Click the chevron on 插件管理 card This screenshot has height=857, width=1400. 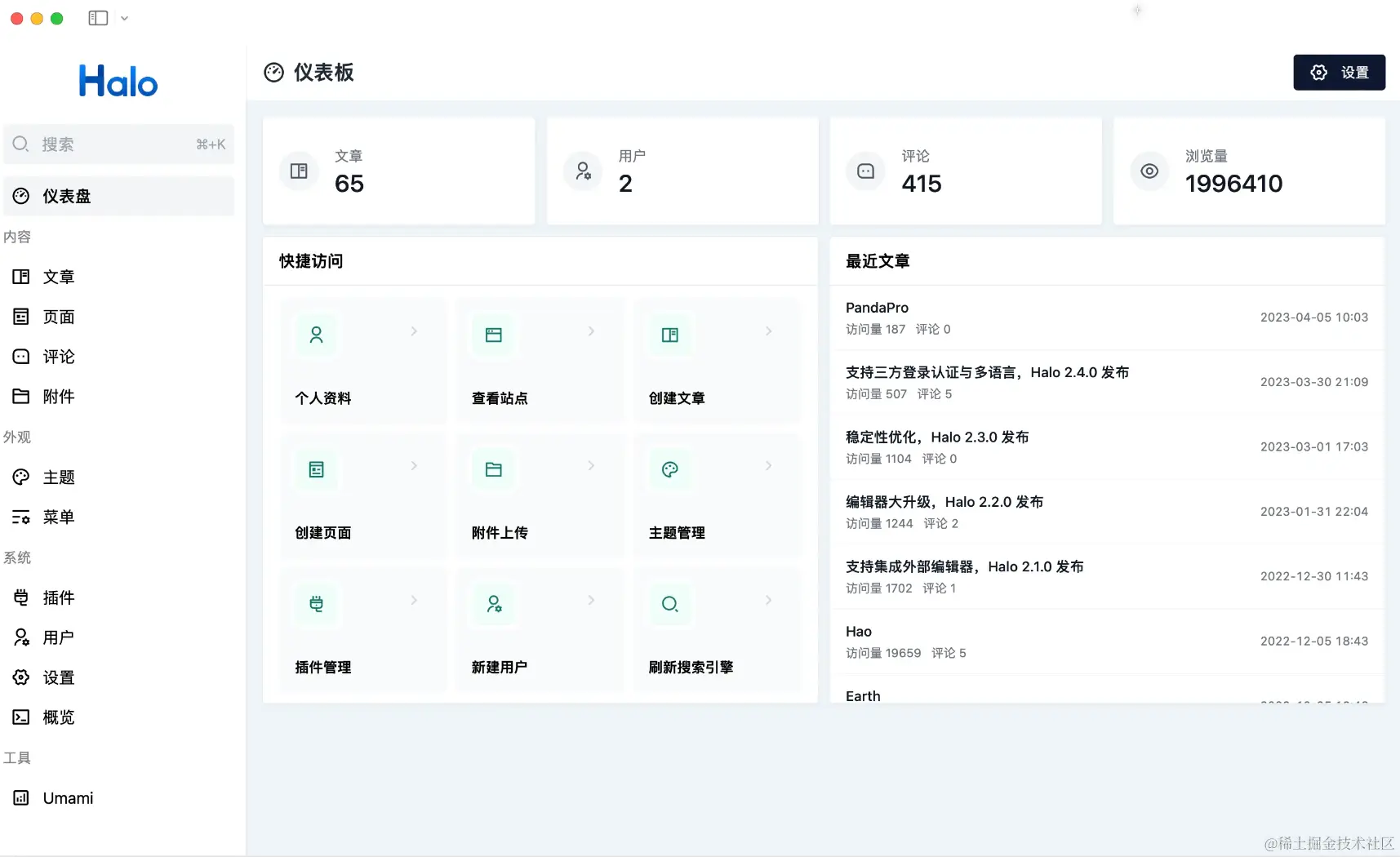(x=414, y=601)
